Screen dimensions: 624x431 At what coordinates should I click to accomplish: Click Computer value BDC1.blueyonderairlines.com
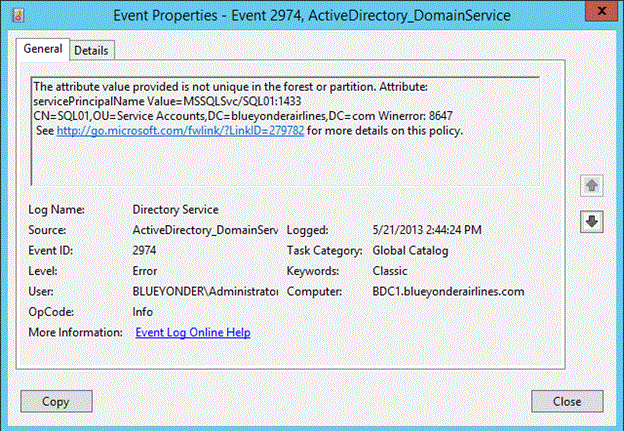tap(448, 291)
